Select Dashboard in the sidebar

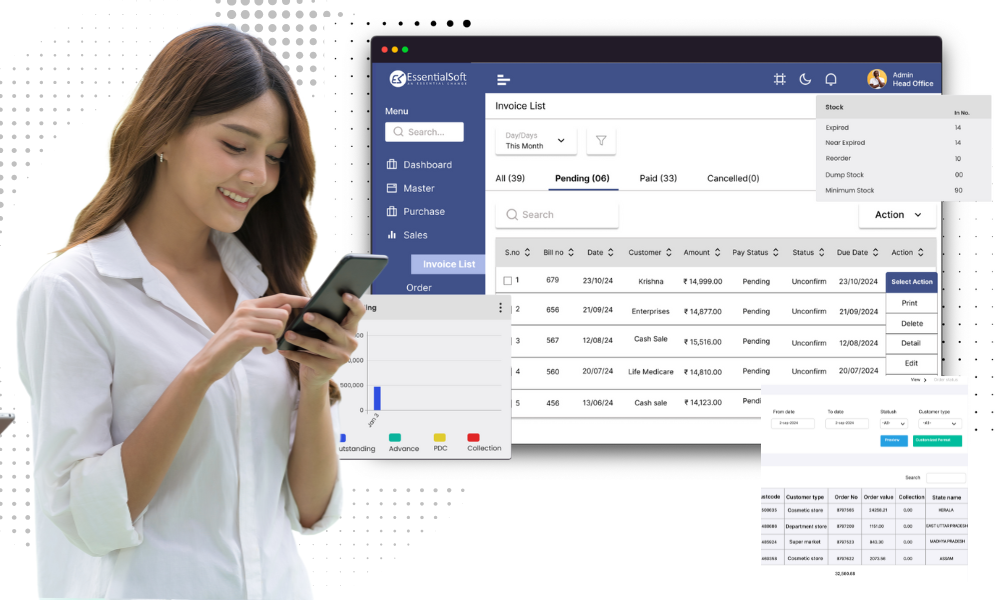click(x=422, y=164)
